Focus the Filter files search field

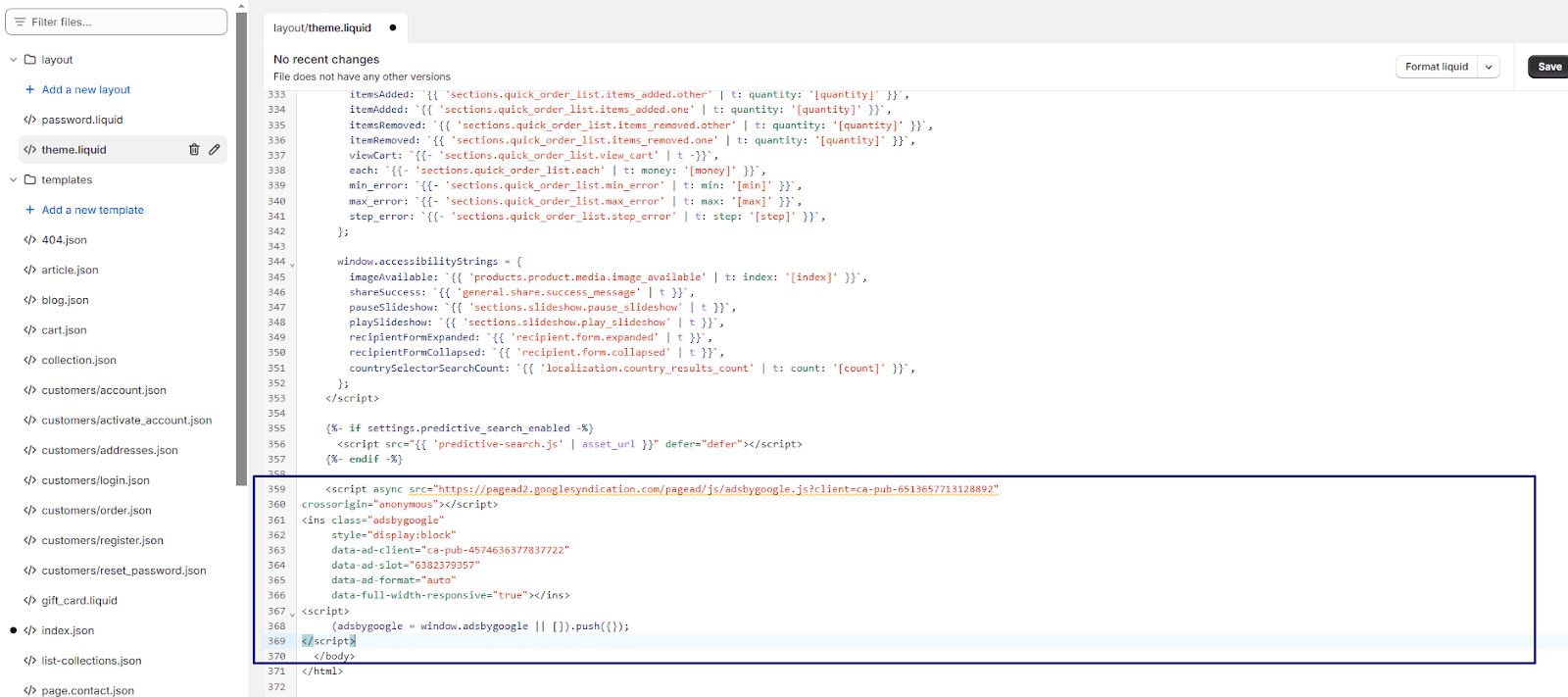(x=117, y=22)
